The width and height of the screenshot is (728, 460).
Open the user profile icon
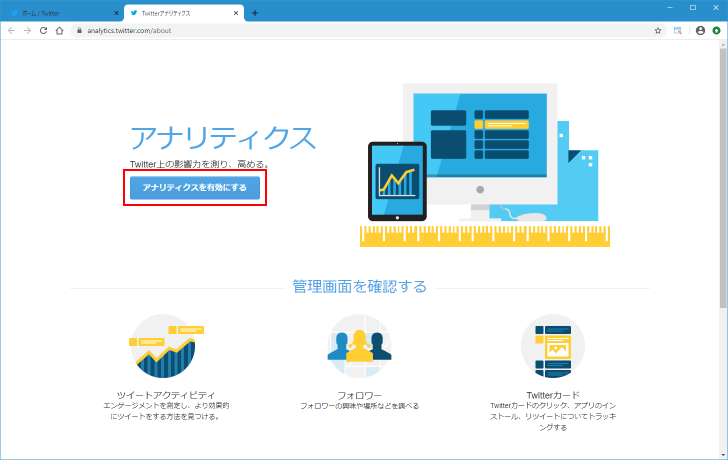(701, 31)
